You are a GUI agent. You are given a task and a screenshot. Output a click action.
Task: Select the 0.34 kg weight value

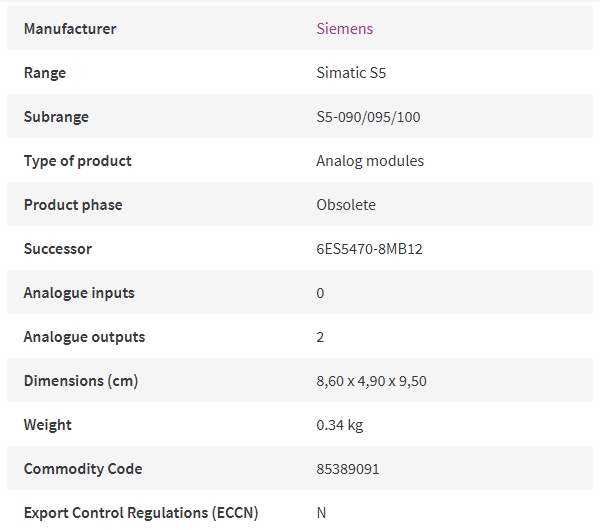[x=340, y=425]
